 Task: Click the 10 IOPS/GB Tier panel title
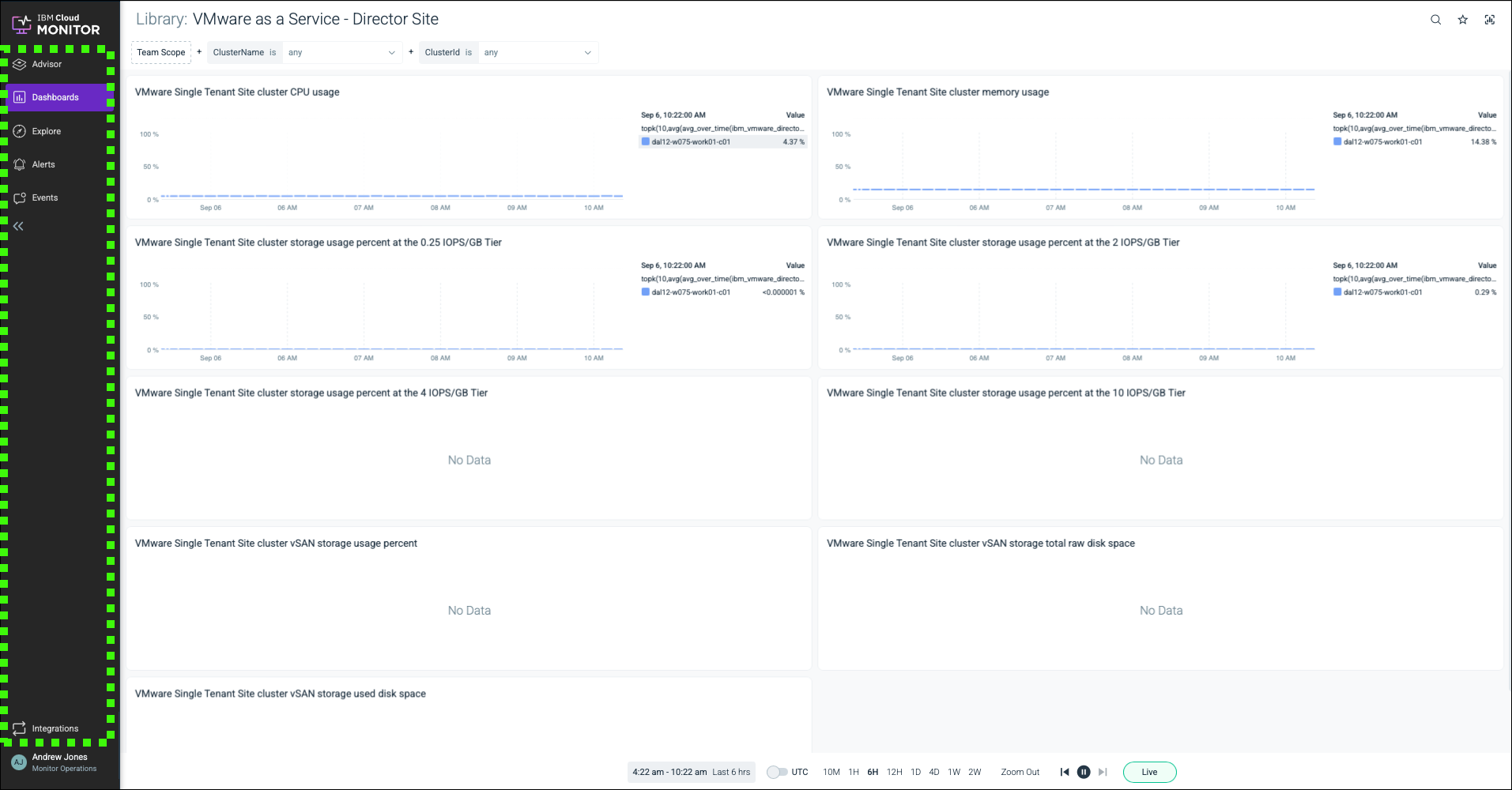coord(1006,393)
